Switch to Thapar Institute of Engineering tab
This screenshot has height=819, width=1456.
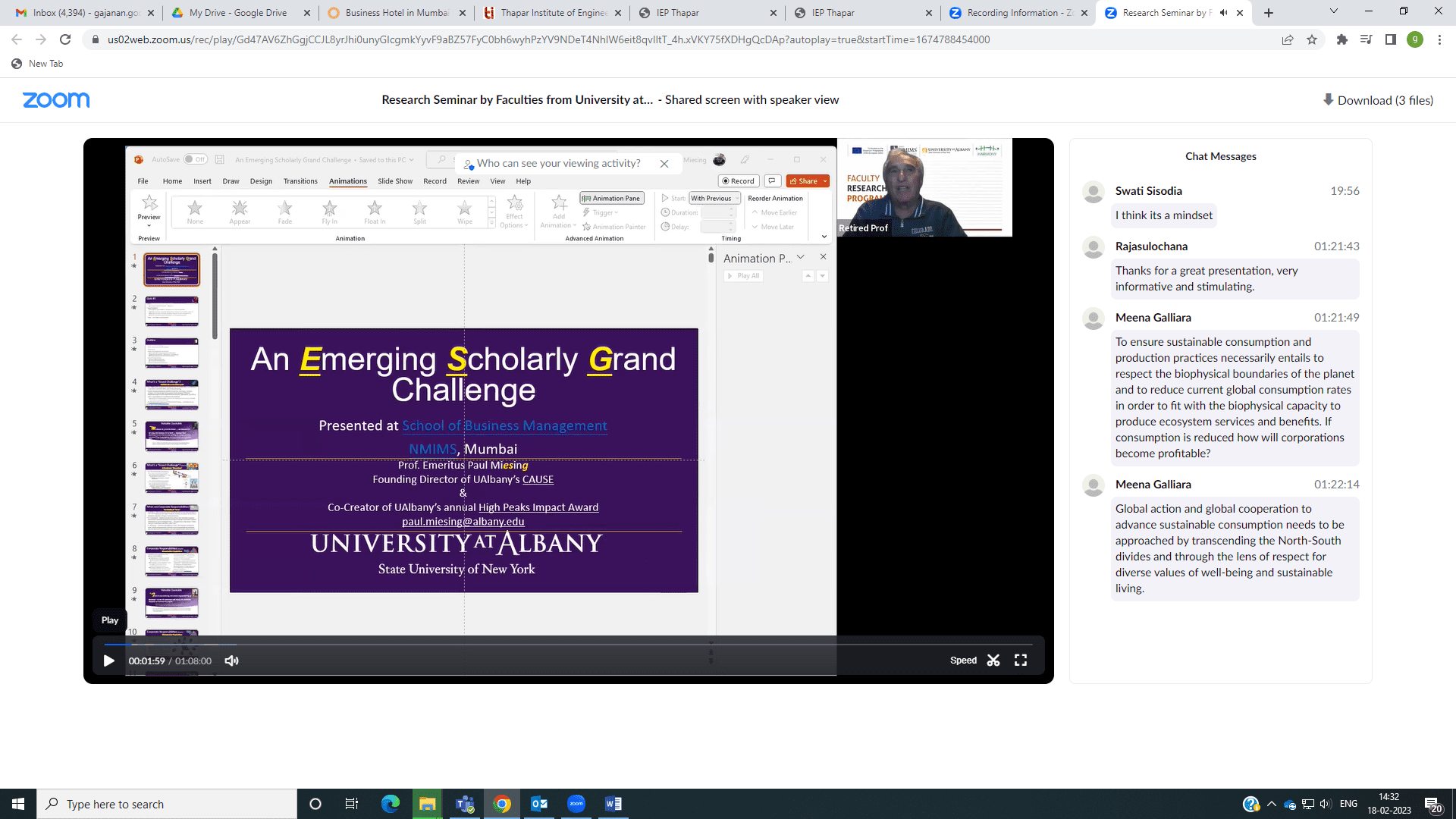coord(551,13)
